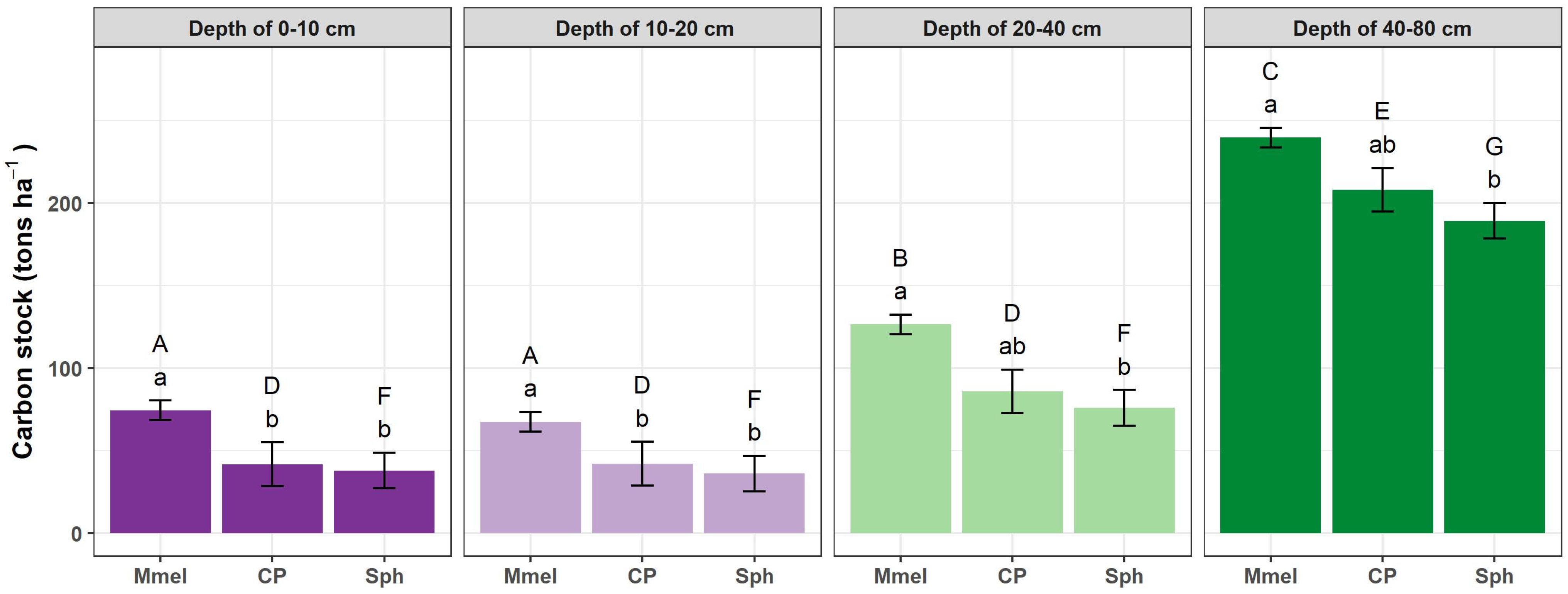Select the letter "G" above the Sph bar
1568x594 pixels.
[x=1494, y=147]
